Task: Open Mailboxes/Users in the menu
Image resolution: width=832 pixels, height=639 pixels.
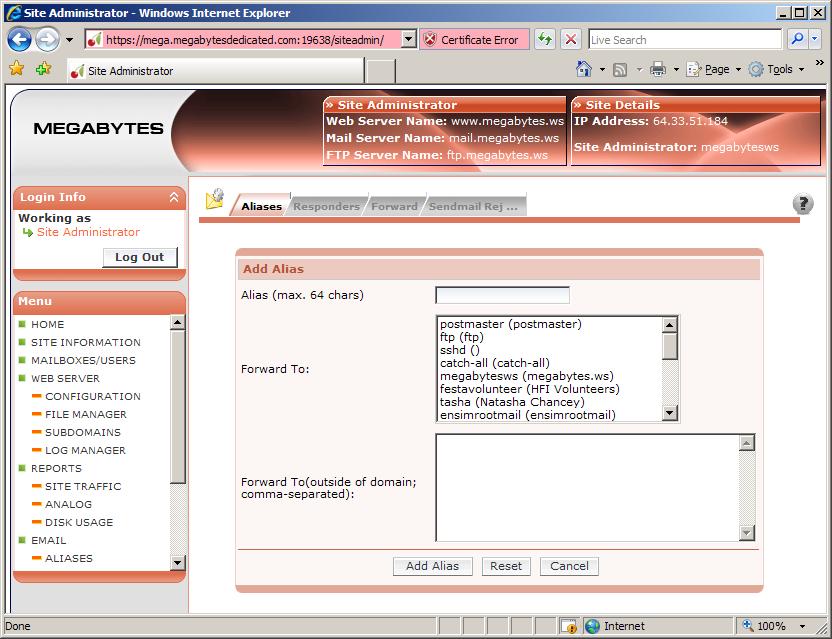Action: point(83,360)
